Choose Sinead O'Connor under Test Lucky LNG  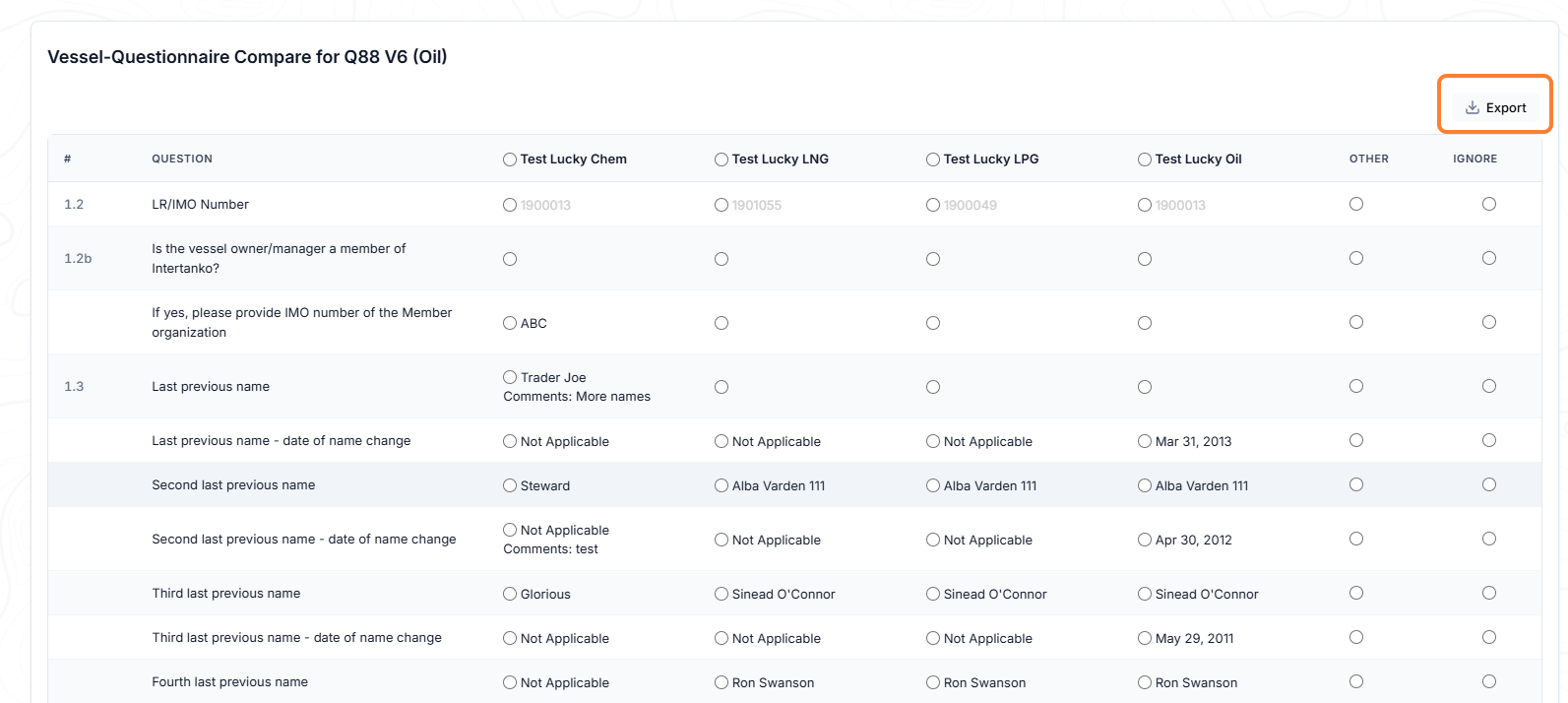tap(721, 594)
